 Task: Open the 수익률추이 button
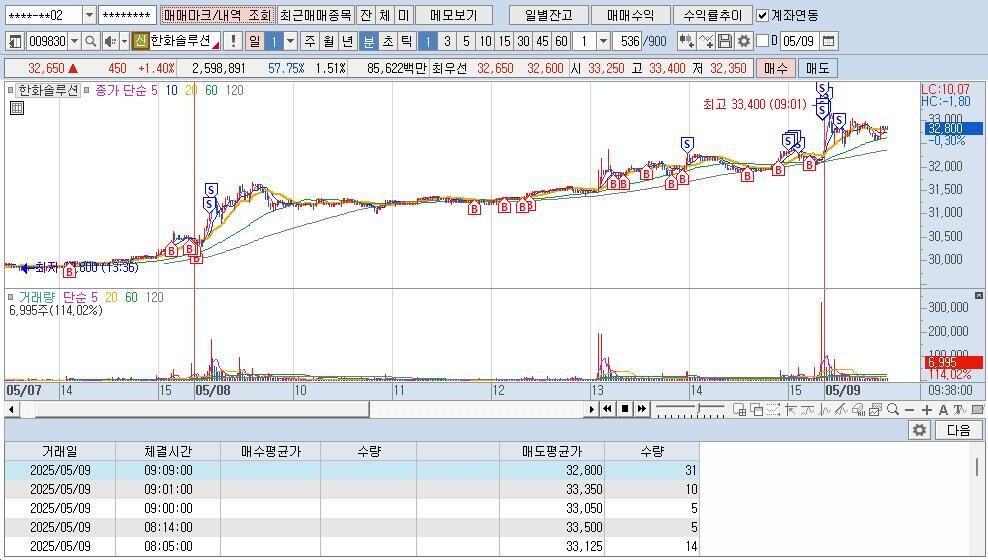(713, 15)
